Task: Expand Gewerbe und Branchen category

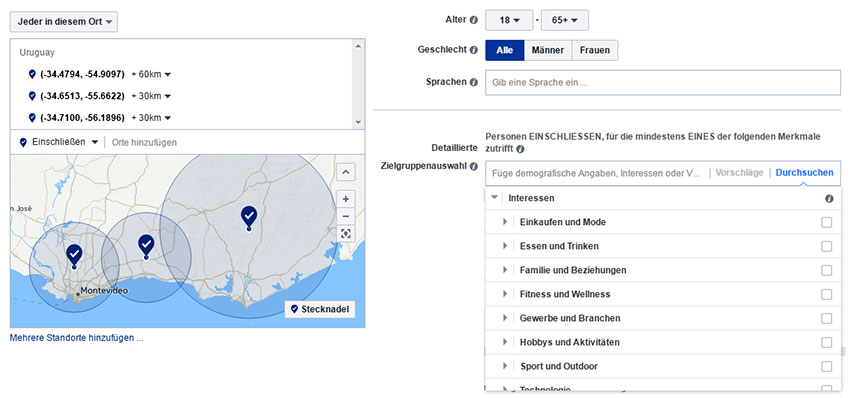Action: click(x=505, y=318)
